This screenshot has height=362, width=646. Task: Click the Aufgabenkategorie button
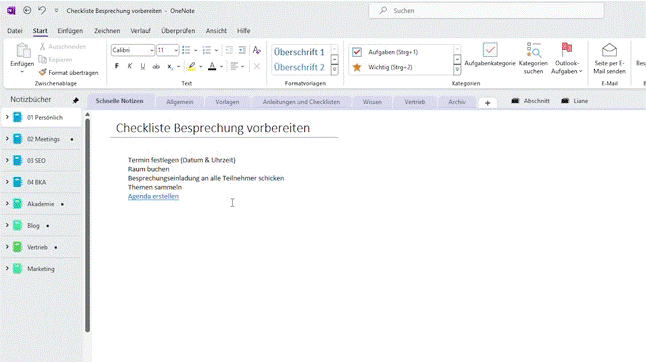point(490,54)
